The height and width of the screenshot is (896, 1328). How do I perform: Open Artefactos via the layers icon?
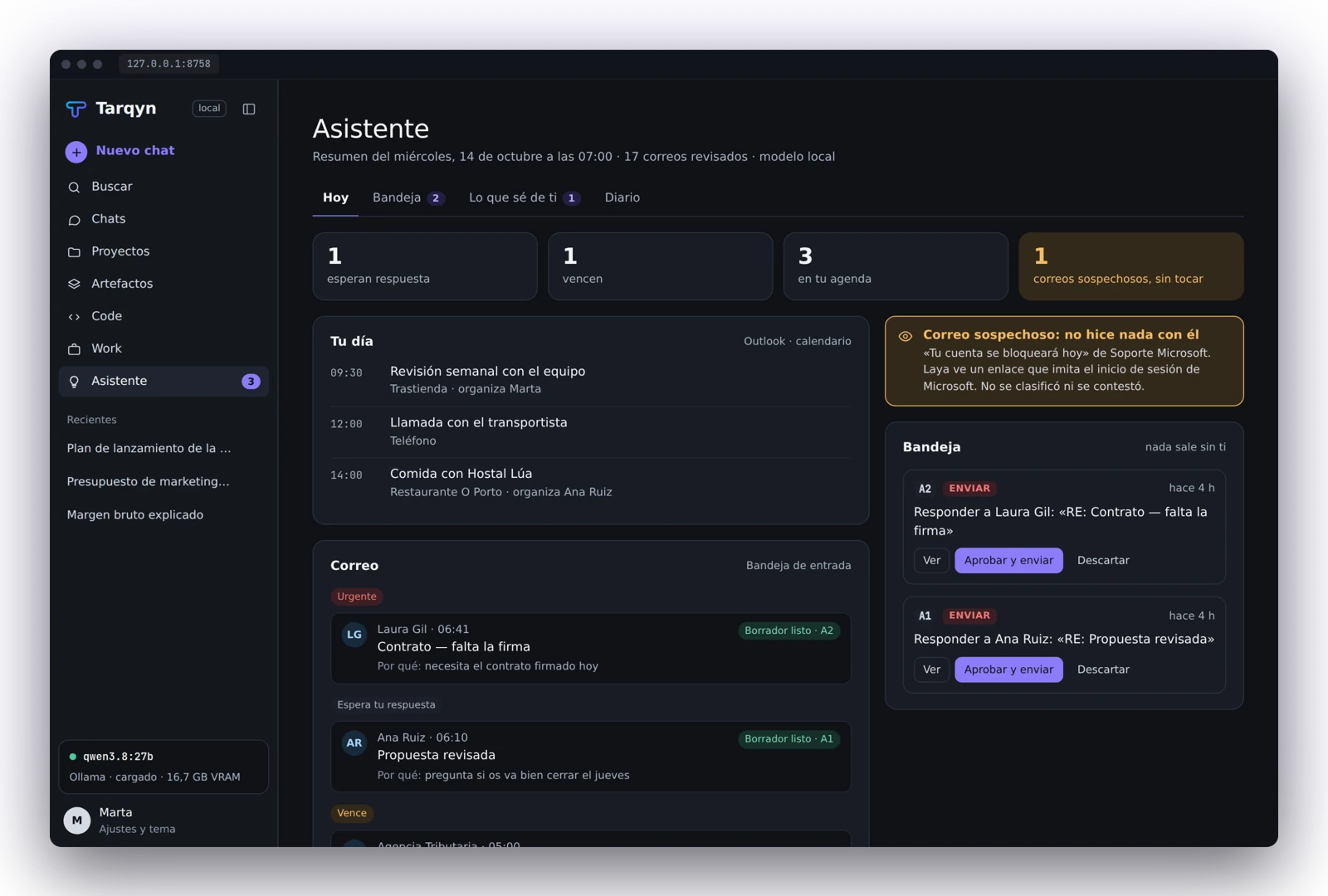(74, 285)
